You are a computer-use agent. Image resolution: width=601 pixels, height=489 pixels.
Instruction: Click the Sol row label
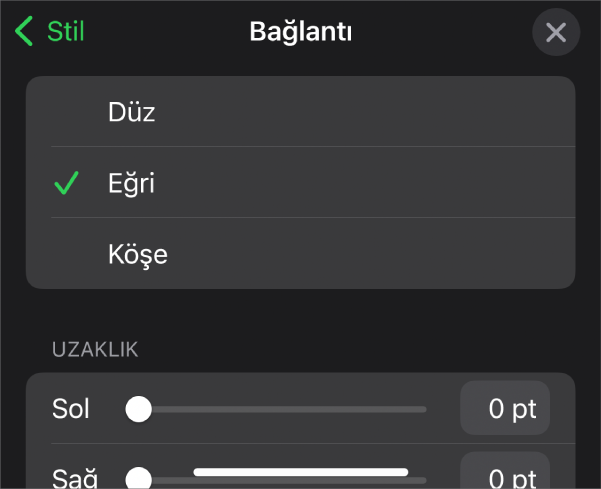click(70, 409)
